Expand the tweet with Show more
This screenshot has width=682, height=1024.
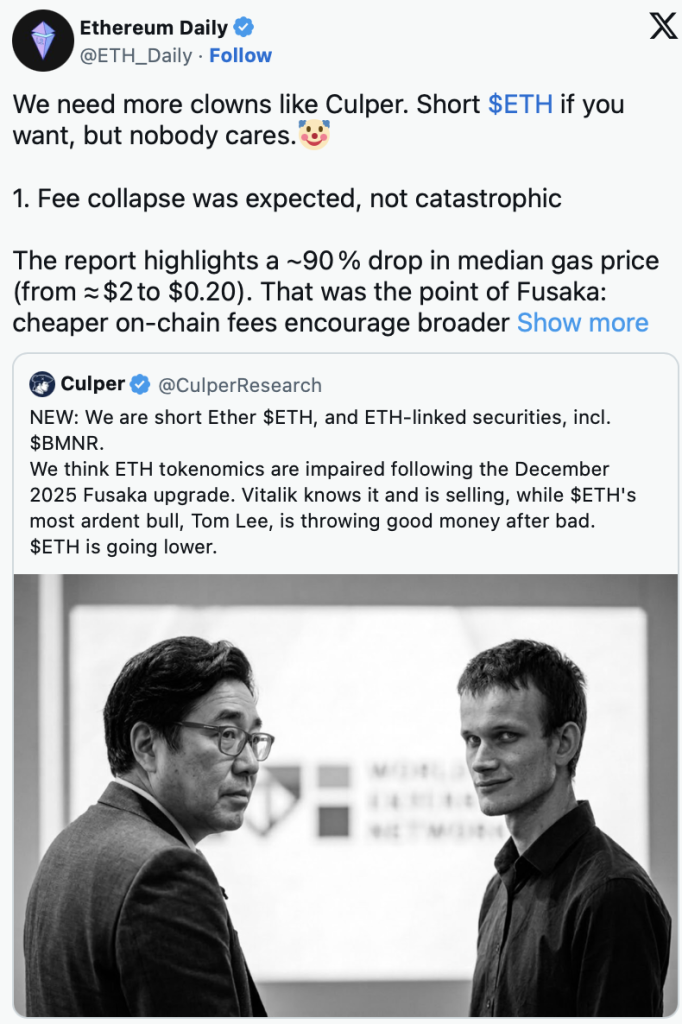[582, 322]
